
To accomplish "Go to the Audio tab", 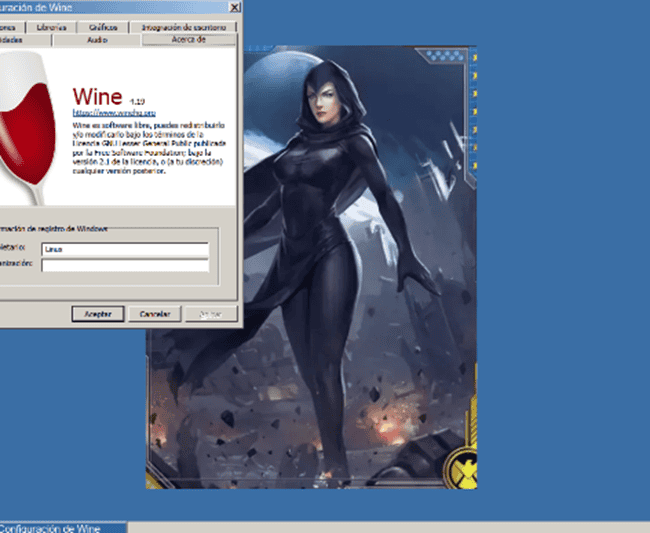I will pos(97,41).
